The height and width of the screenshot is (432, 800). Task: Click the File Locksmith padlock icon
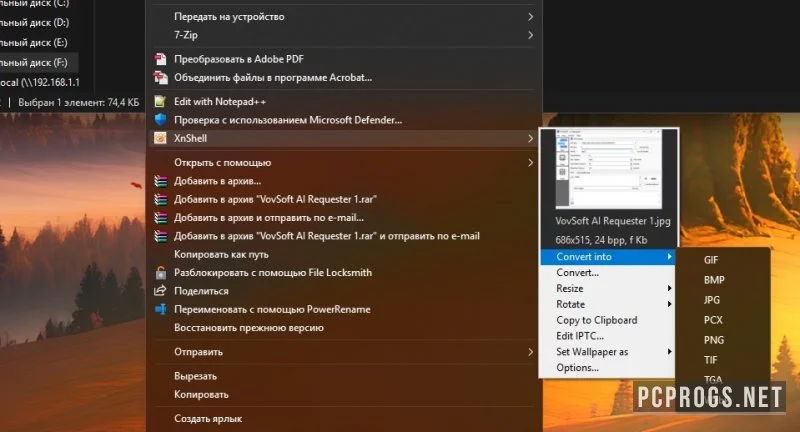161,272
